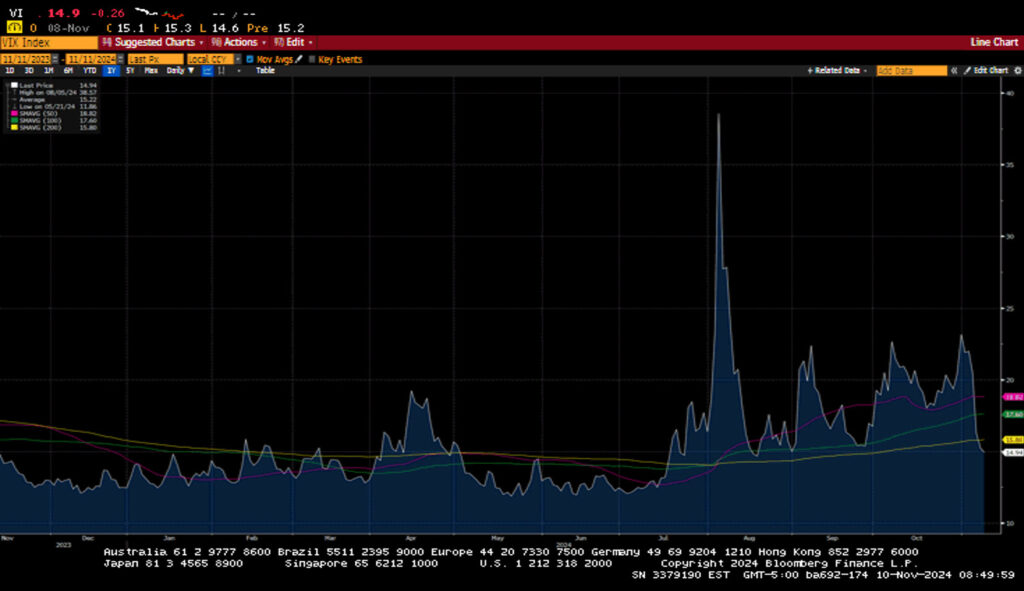The height and width of the screenshot is (591, 1024).
Task: Enable the Key Events checkbox
Action: point(312,59)
